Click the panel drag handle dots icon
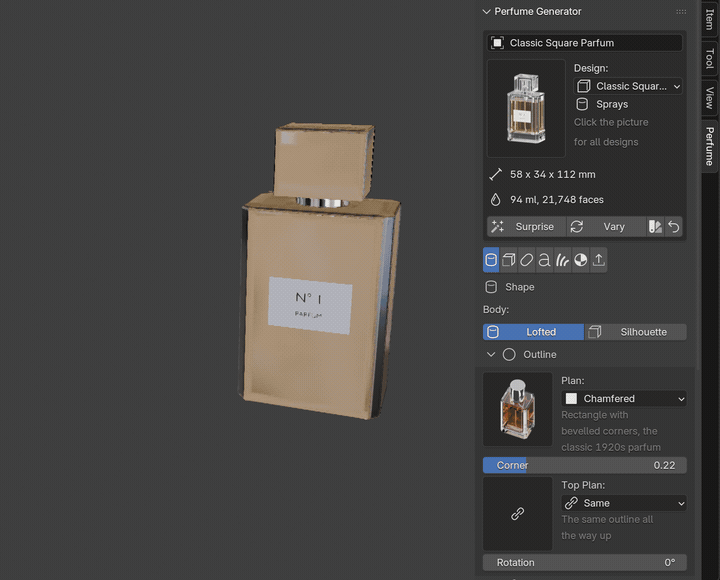 [681, 11]
